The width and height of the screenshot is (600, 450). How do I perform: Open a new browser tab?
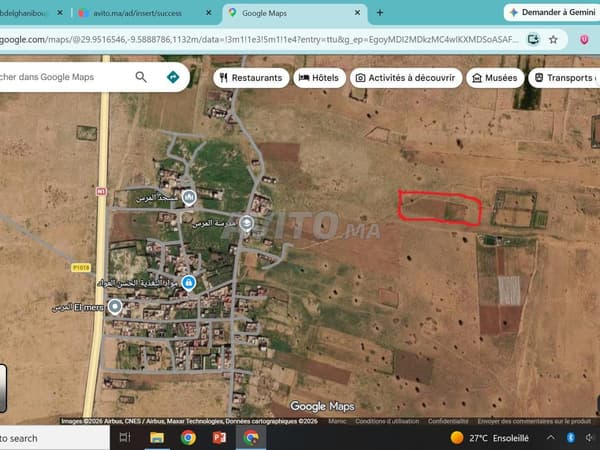coord(380,13)
